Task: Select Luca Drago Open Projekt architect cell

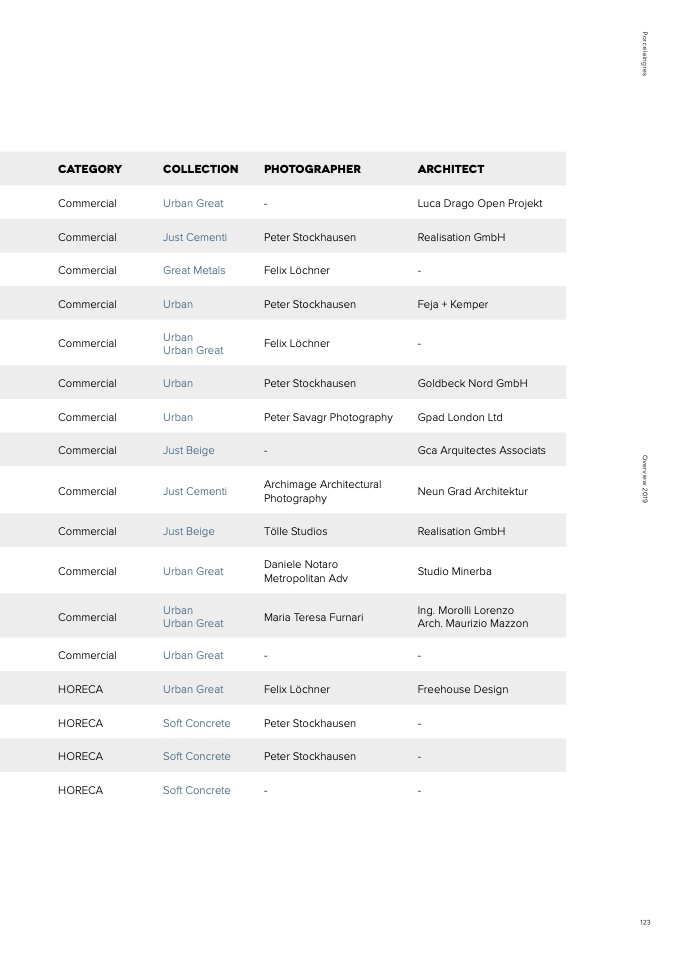Action: click(480, 203)
